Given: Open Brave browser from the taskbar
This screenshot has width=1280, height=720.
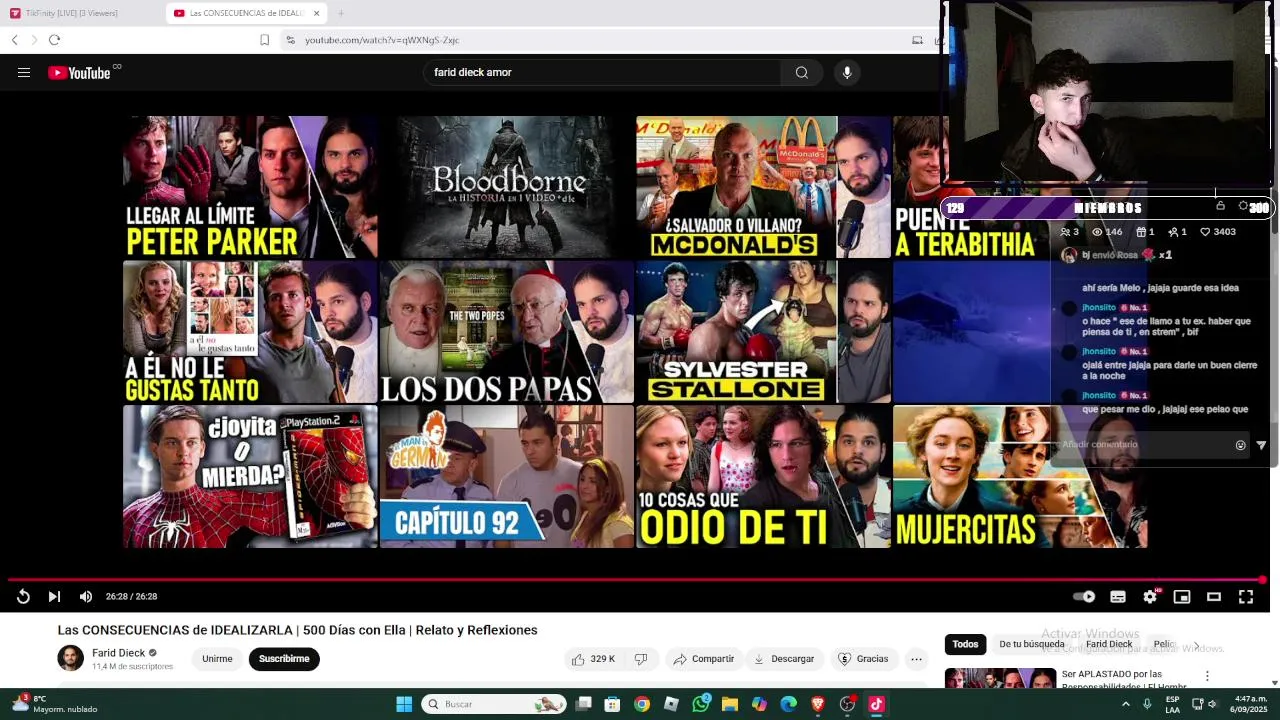Looking at the screenshot, I should [818, 704].
